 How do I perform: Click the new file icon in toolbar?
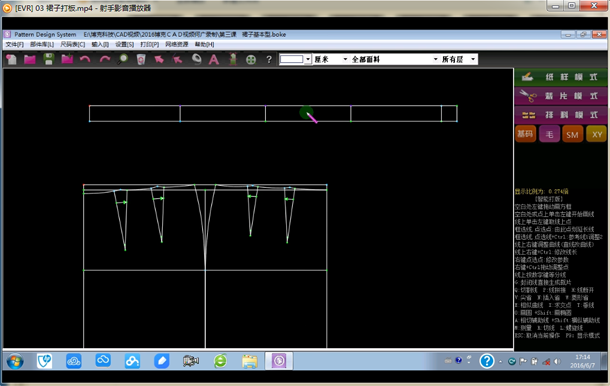11,60
